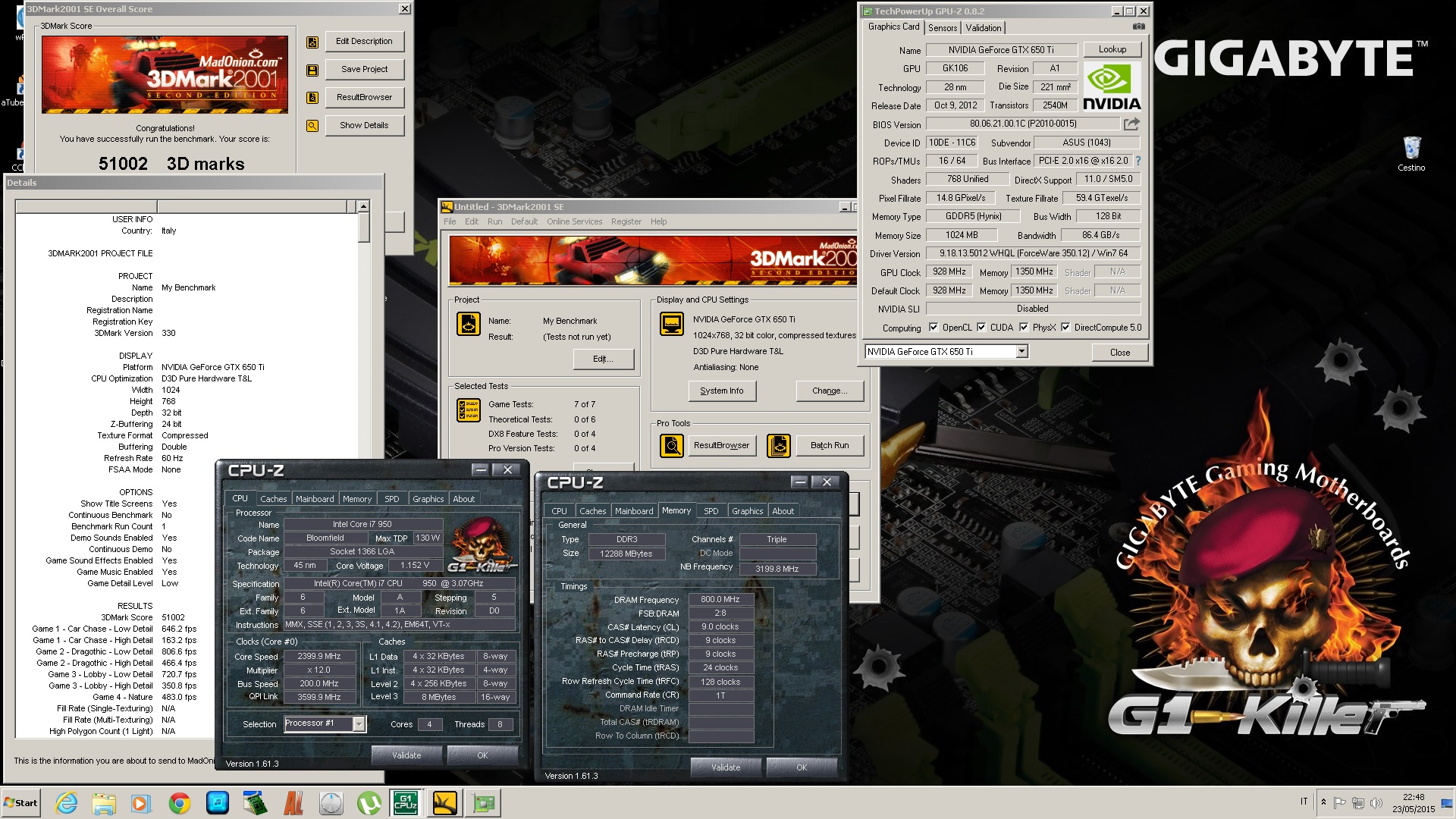Switch to G1 CPU-Z taskbar icon
1456x819 pixels.
406,803
